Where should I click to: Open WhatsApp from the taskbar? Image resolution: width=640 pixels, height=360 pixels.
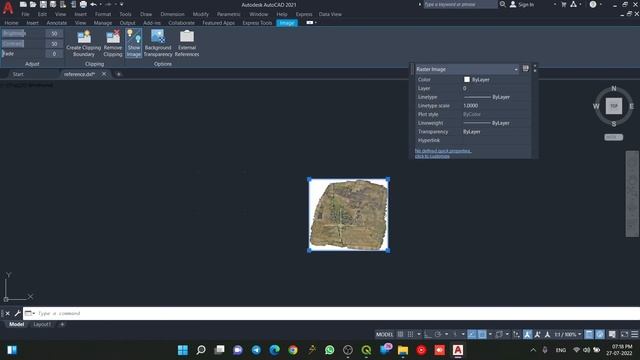(329, 350)
